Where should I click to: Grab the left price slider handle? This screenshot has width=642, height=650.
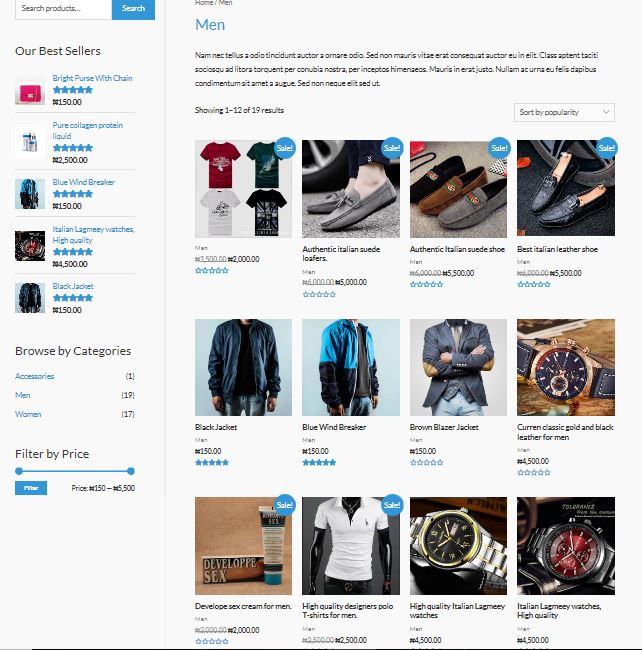[19, 471]
